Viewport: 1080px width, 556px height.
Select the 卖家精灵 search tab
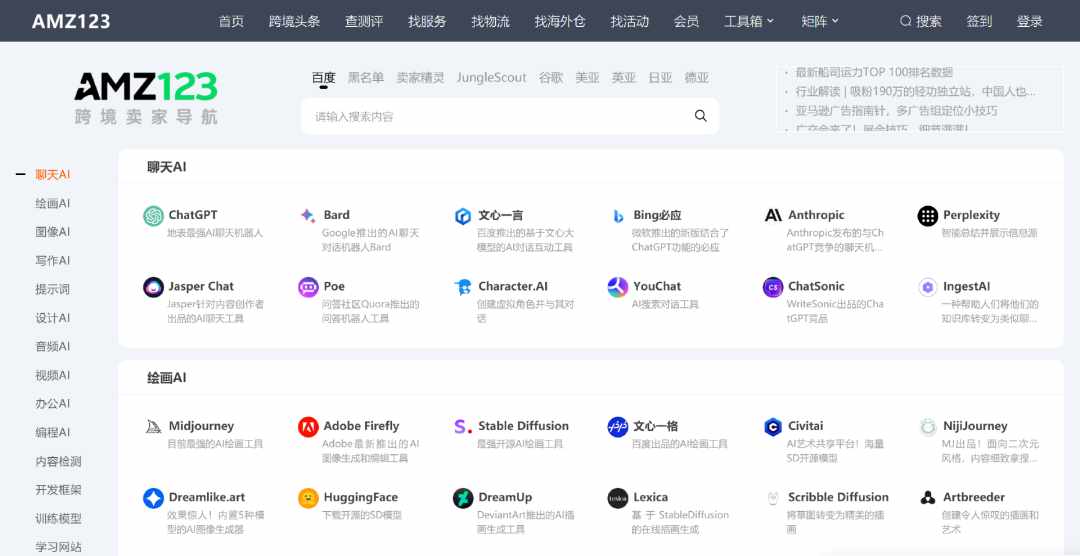(x=420, y=78)
